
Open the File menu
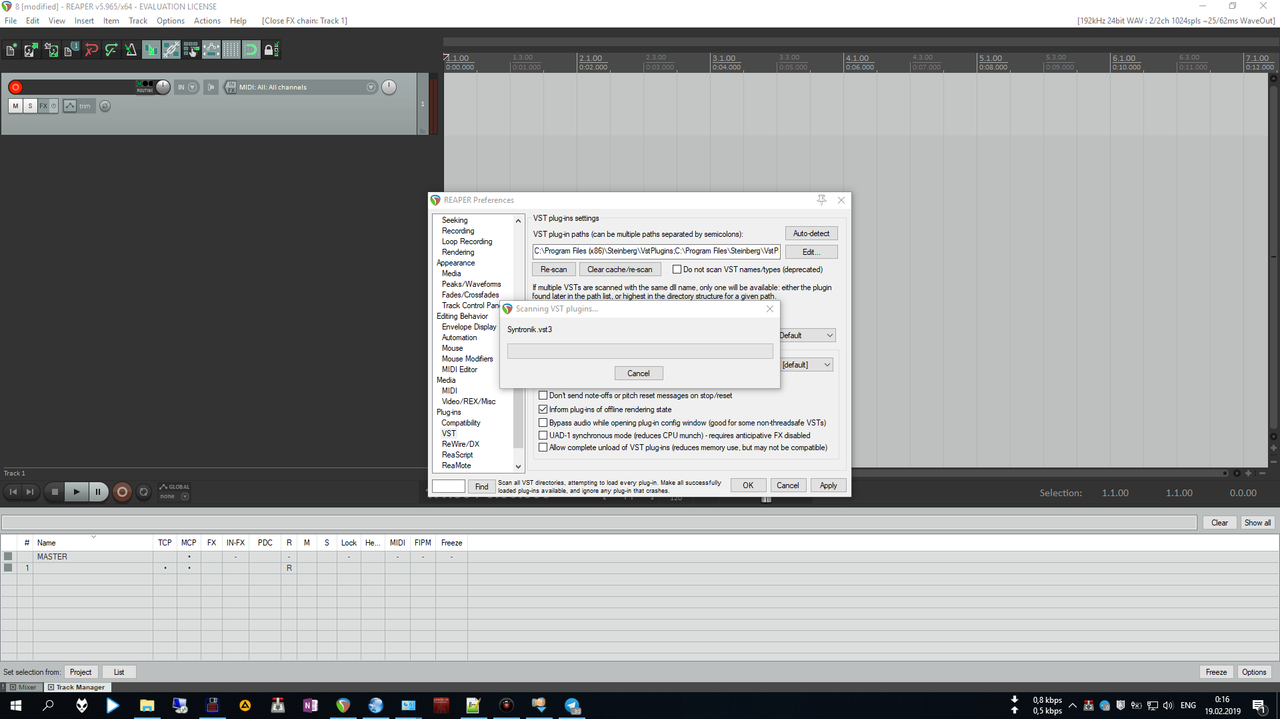point(10,20)
